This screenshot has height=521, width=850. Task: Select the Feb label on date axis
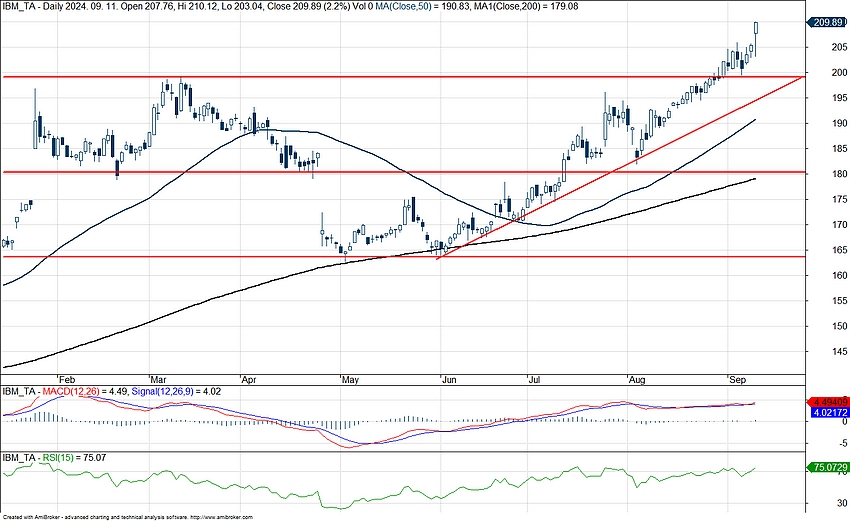pos(67,380)
